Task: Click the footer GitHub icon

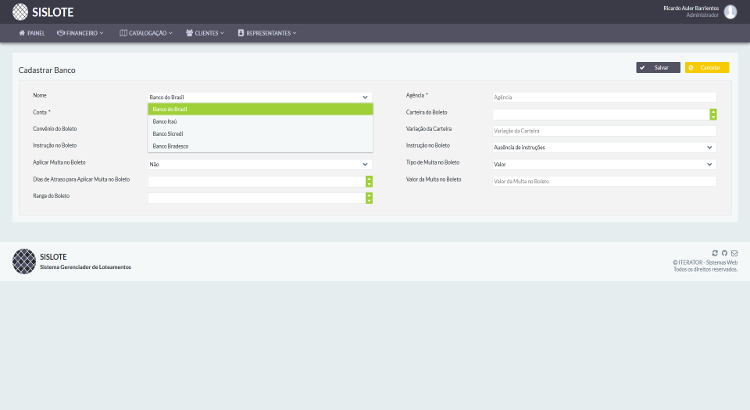Action: [x=724, y=253]
